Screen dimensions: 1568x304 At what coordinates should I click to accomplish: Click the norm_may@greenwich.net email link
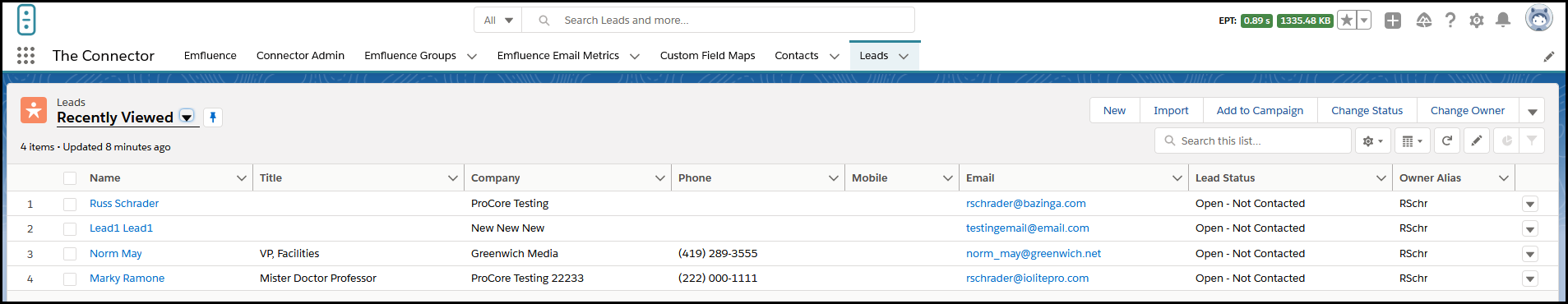(1034, 254)
